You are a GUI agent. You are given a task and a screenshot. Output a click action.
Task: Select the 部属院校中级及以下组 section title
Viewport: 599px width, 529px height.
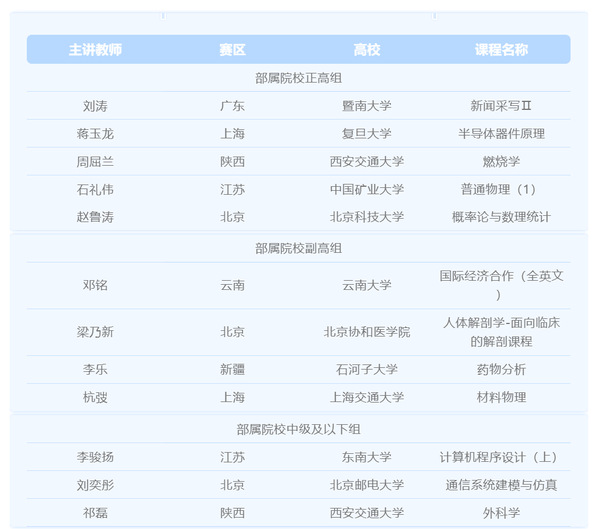point(298,429)
